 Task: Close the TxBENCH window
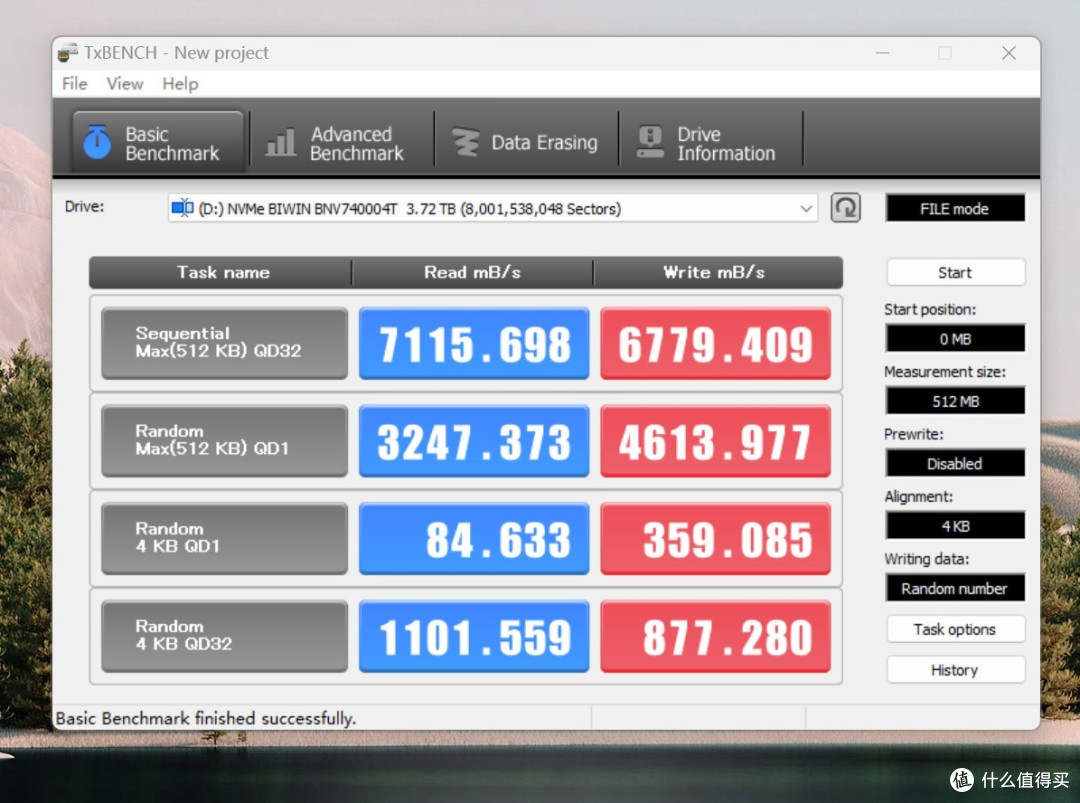[1009, 53]
